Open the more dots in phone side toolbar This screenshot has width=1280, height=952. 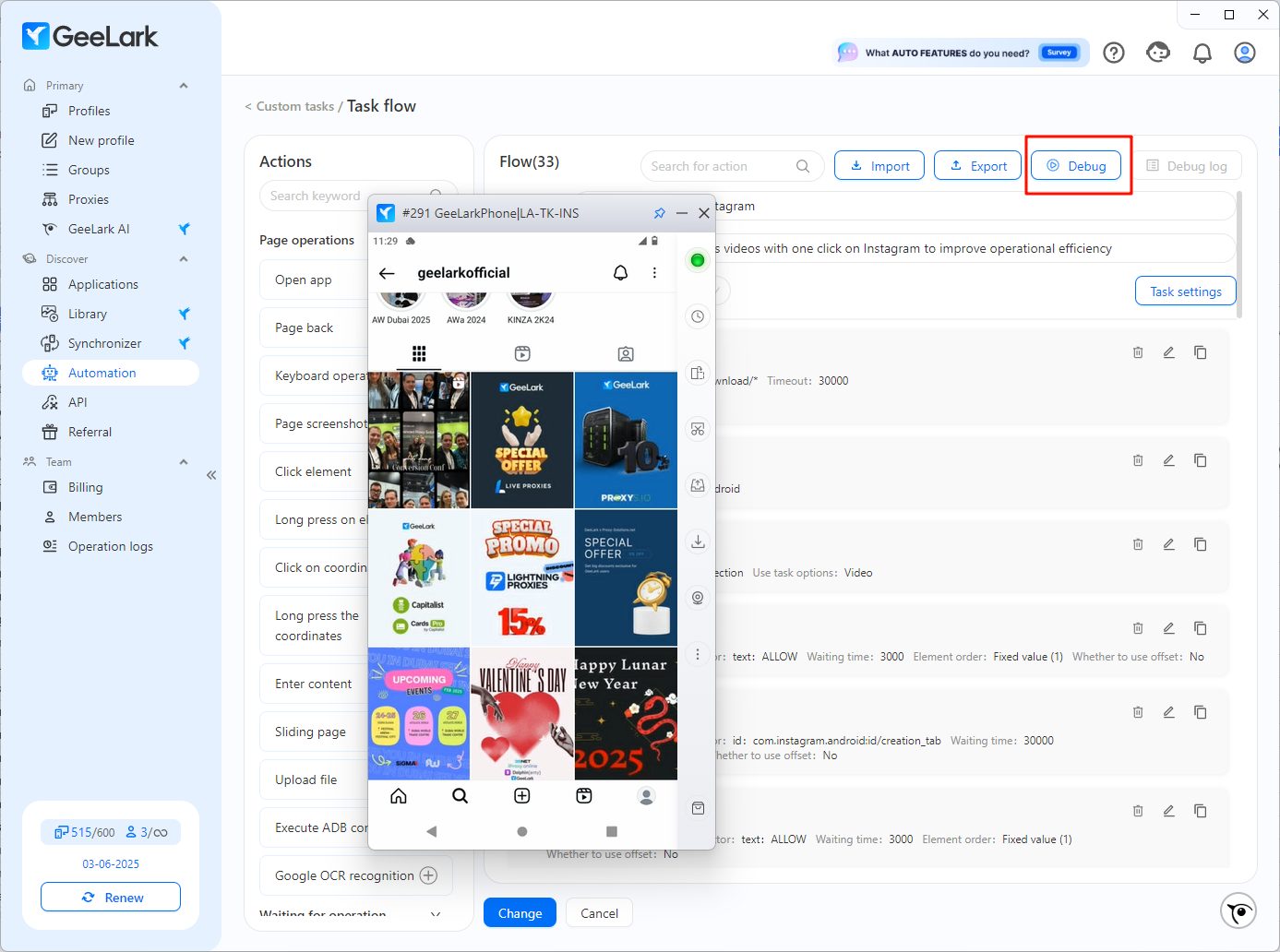[698, 654]
